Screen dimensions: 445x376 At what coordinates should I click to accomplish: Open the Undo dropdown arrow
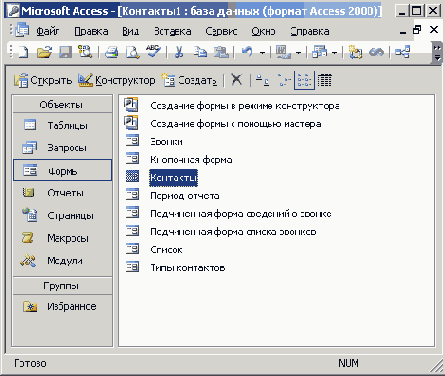click(262, 53)
